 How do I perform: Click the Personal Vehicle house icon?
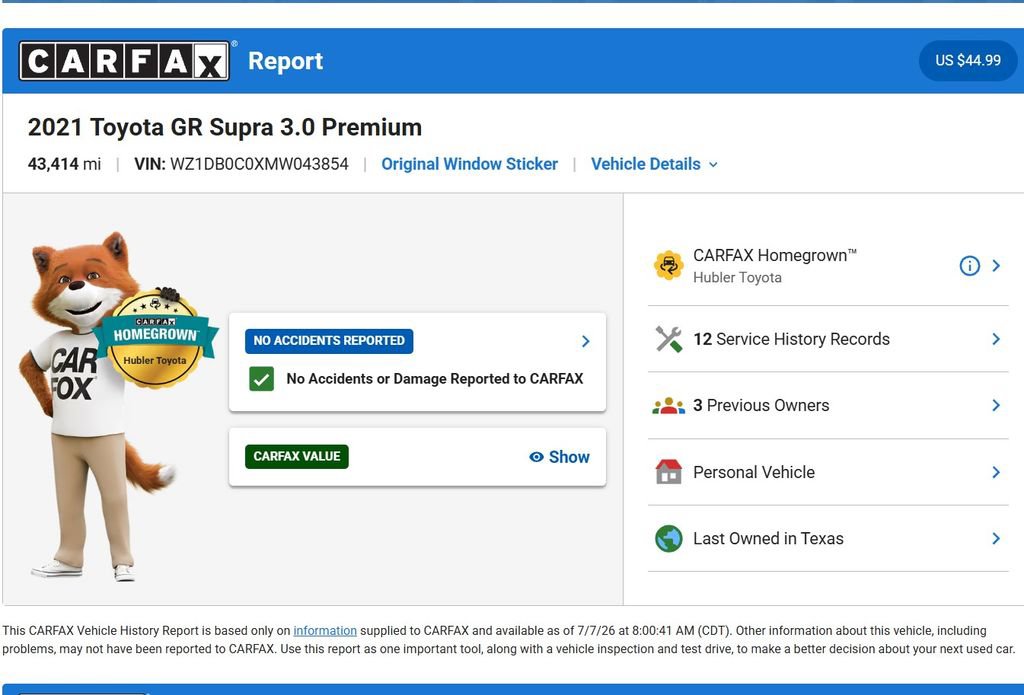pyautogui.click(x=668, y=472)
